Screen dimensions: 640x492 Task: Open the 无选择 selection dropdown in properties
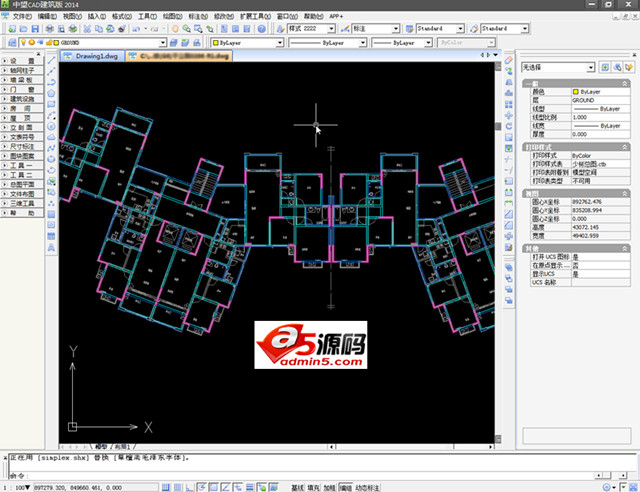click(x=590, y=67)
